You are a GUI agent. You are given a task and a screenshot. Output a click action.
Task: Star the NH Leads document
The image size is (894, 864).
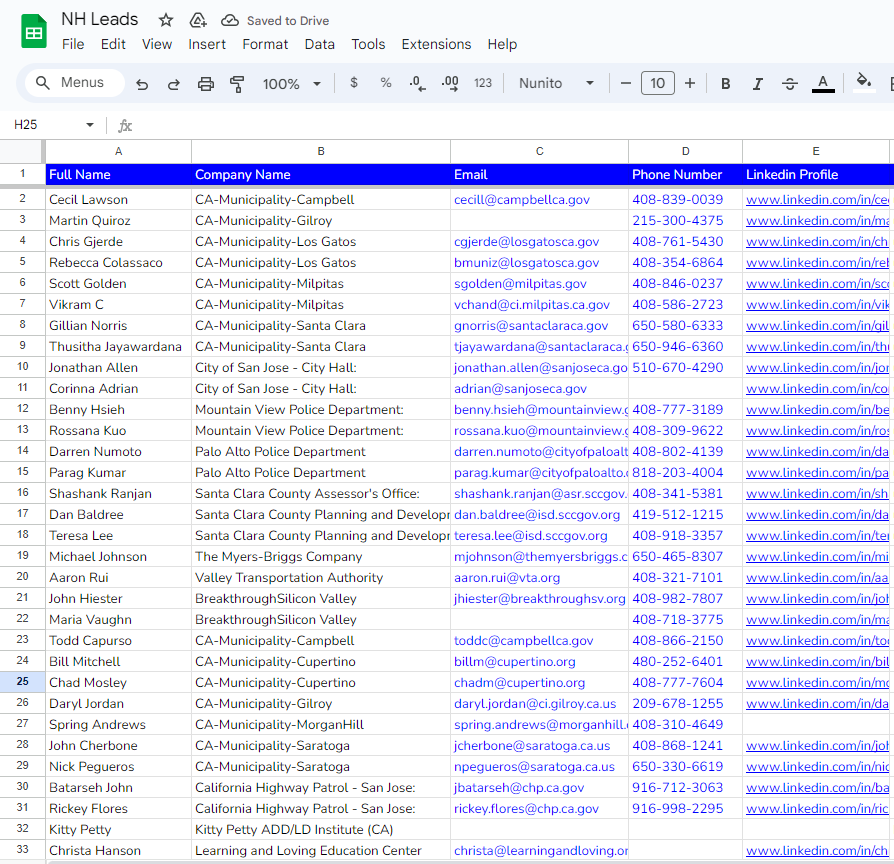166,20
